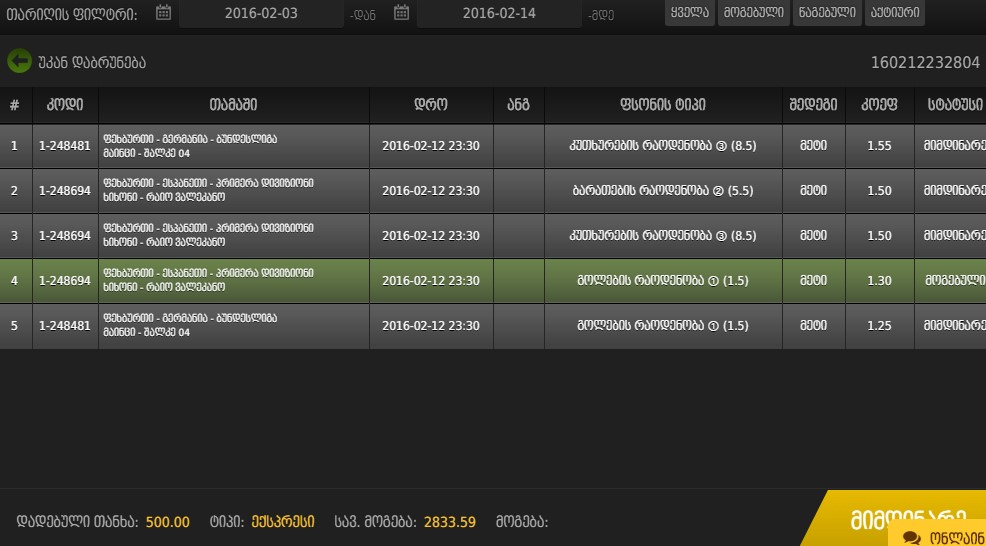
Task: Select the აქტიური filter tab
Action: [x=895, y=13]
